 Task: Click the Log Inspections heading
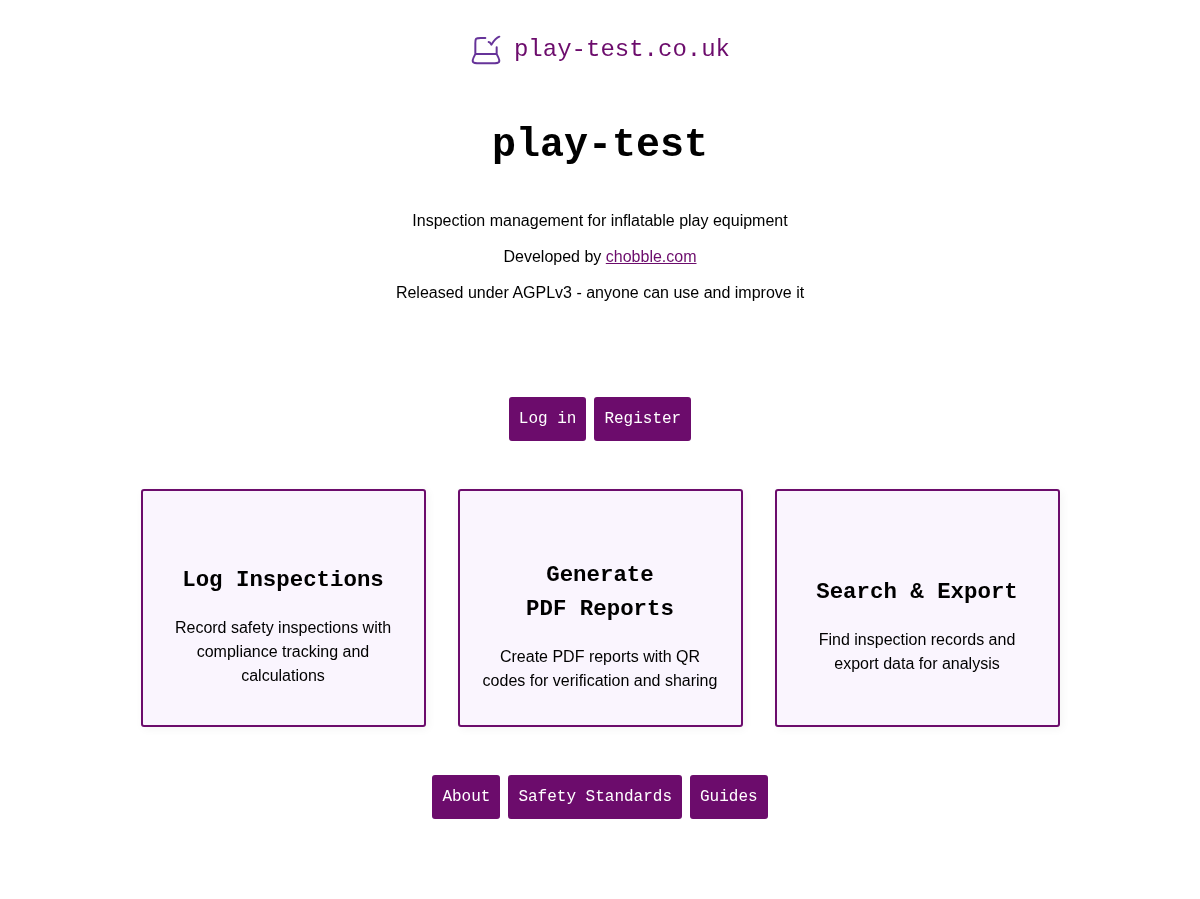[283, 579]
